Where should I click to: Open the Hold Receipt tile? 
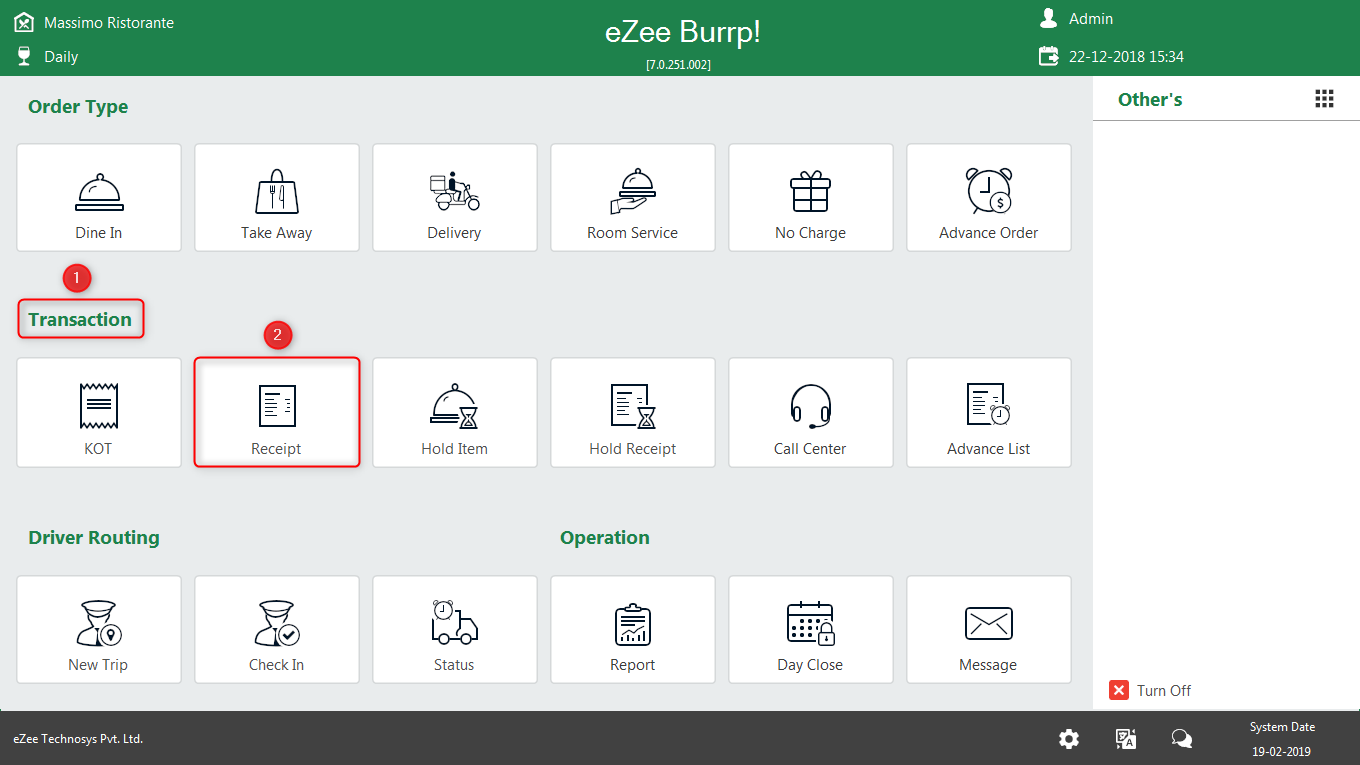(633, 413)
